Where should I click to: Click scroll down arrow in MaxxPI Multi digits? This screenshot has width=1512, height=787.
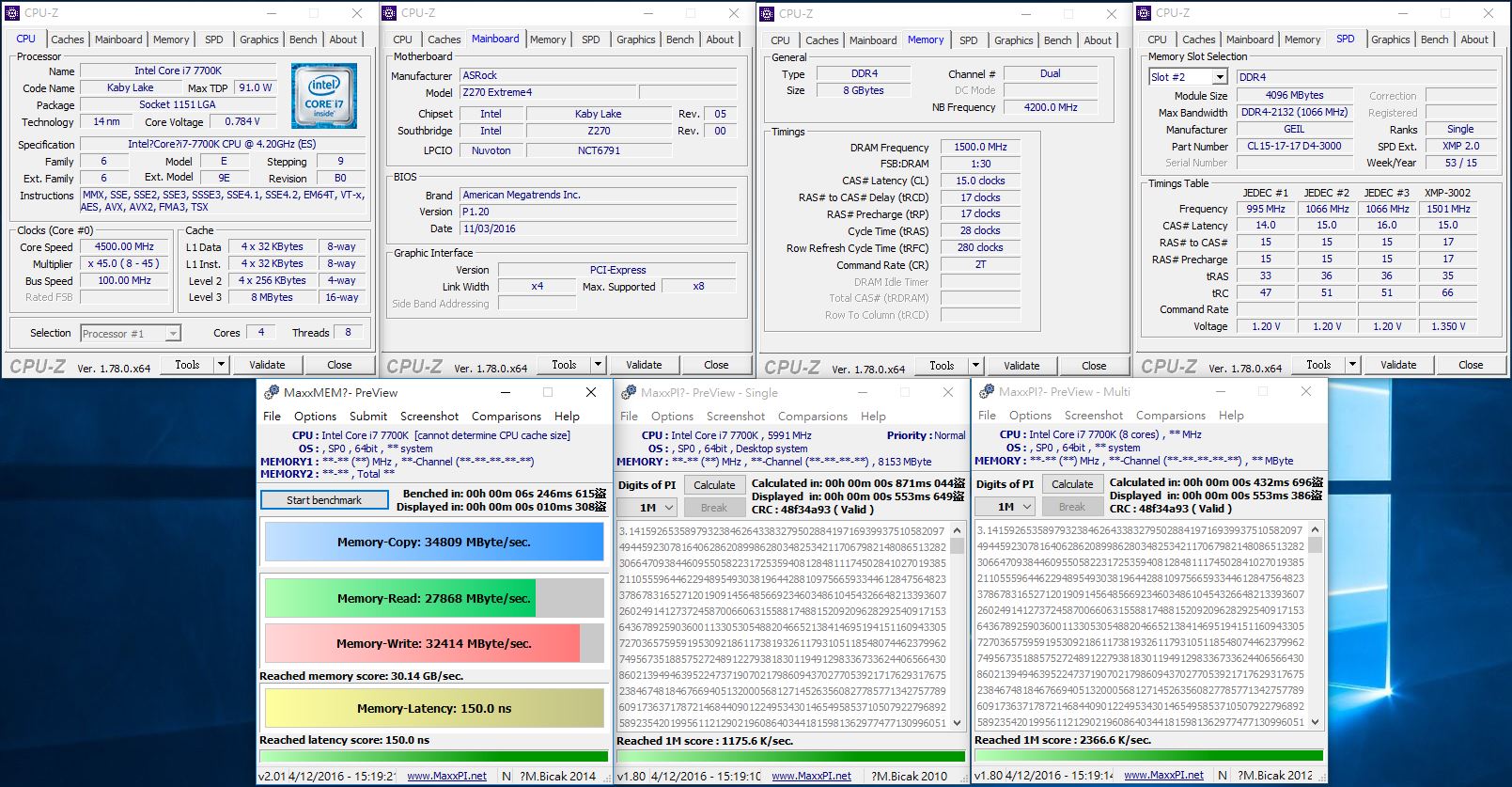pos(1315,722)
